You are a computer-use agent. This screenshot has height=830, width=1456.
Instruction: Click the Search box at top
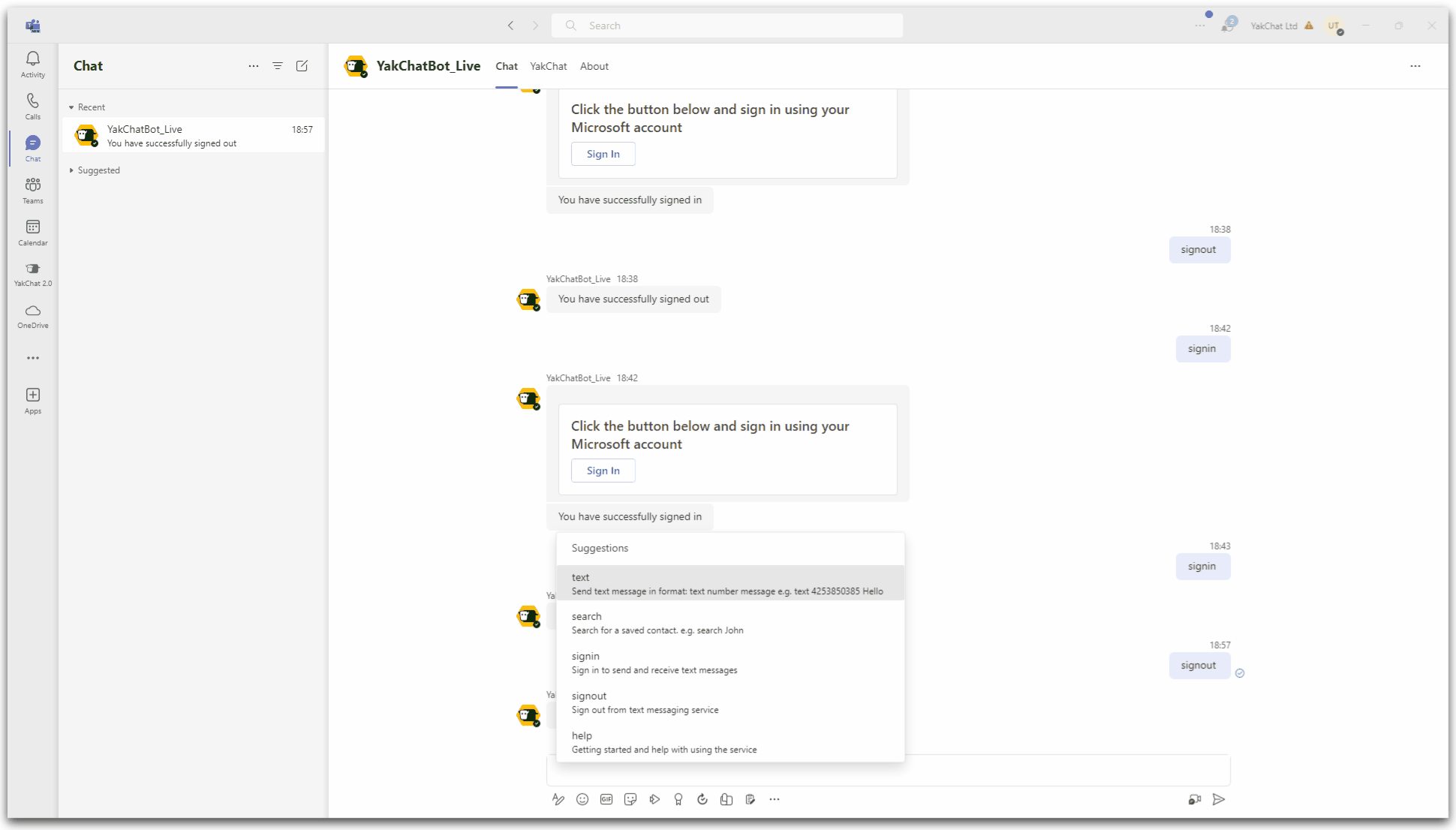click(x=727, y=26)
